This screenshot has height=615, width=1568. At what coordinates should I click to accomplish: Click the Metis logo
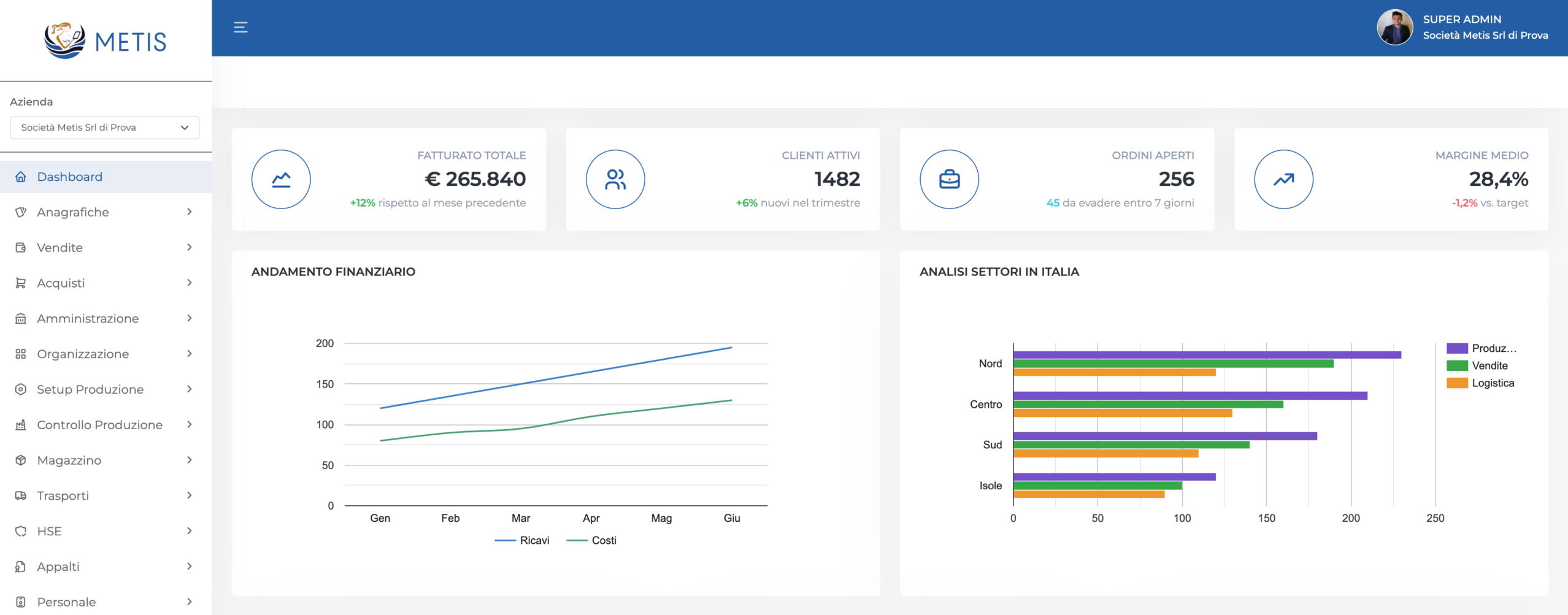106,40
